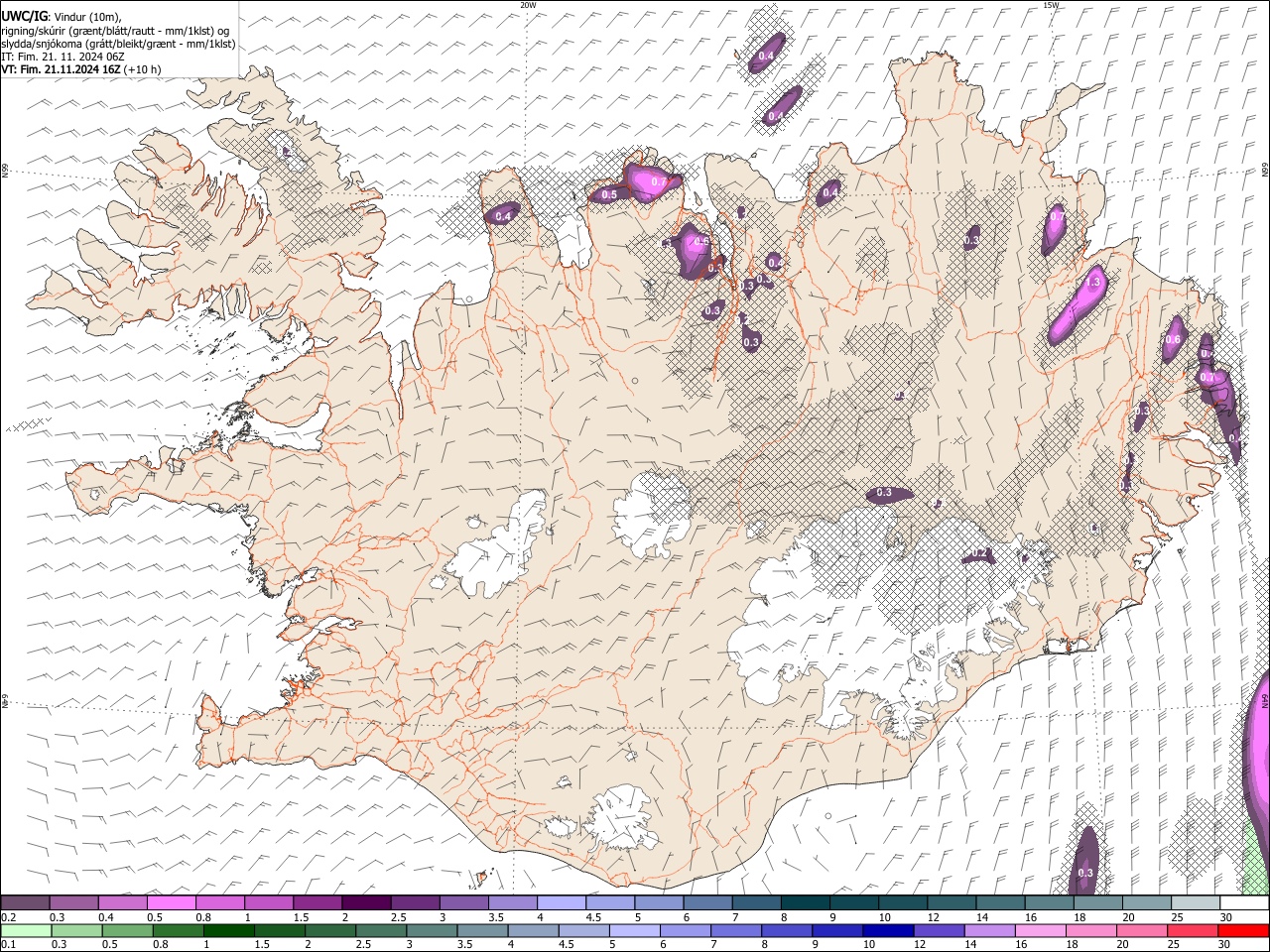Click the green hatched patch at bottom-right map corner
The image size is (1270, 952).
pos(1254,858)
